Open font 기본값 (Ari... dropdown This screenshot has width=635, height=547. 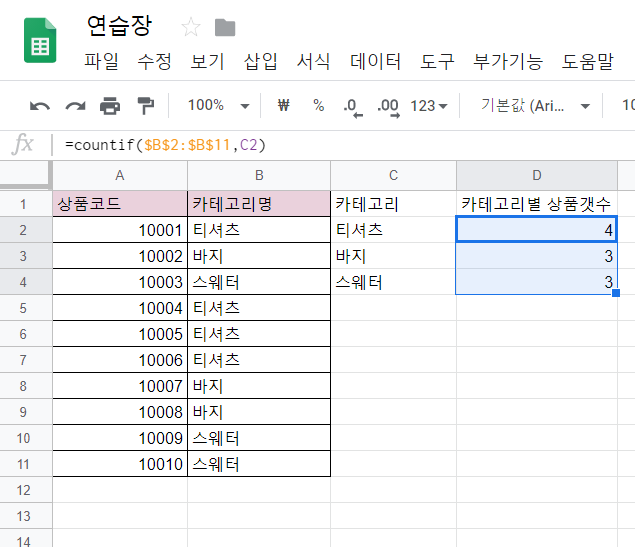pos(535,106)
